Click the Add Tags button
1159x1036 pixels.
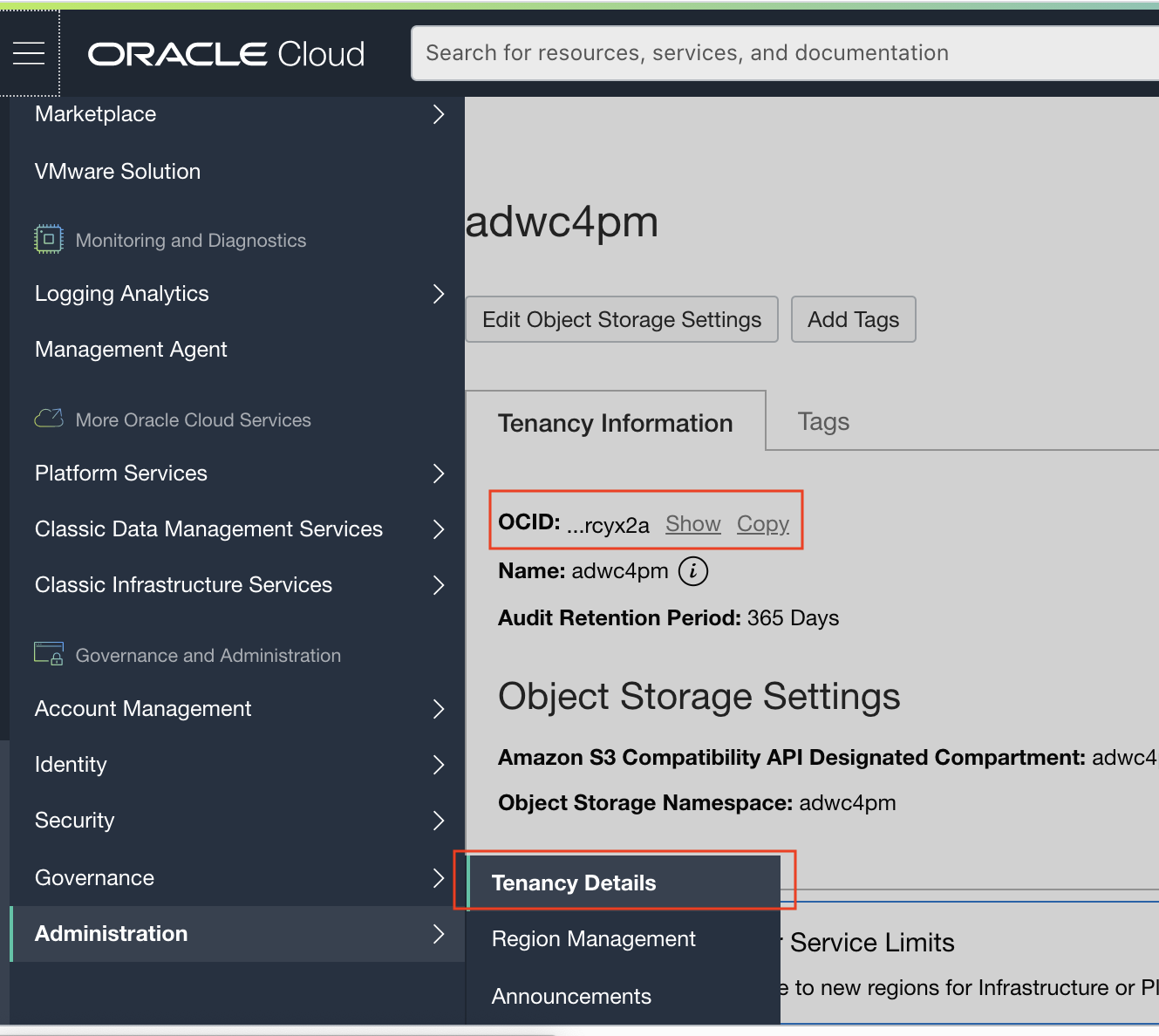pos(853,319)
